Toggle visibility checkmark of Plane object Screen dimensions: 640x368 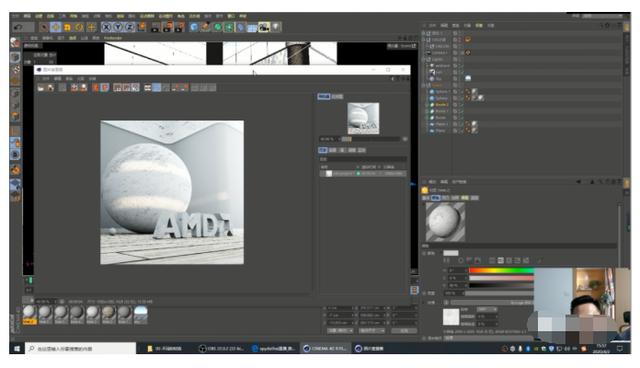(462, 131)
